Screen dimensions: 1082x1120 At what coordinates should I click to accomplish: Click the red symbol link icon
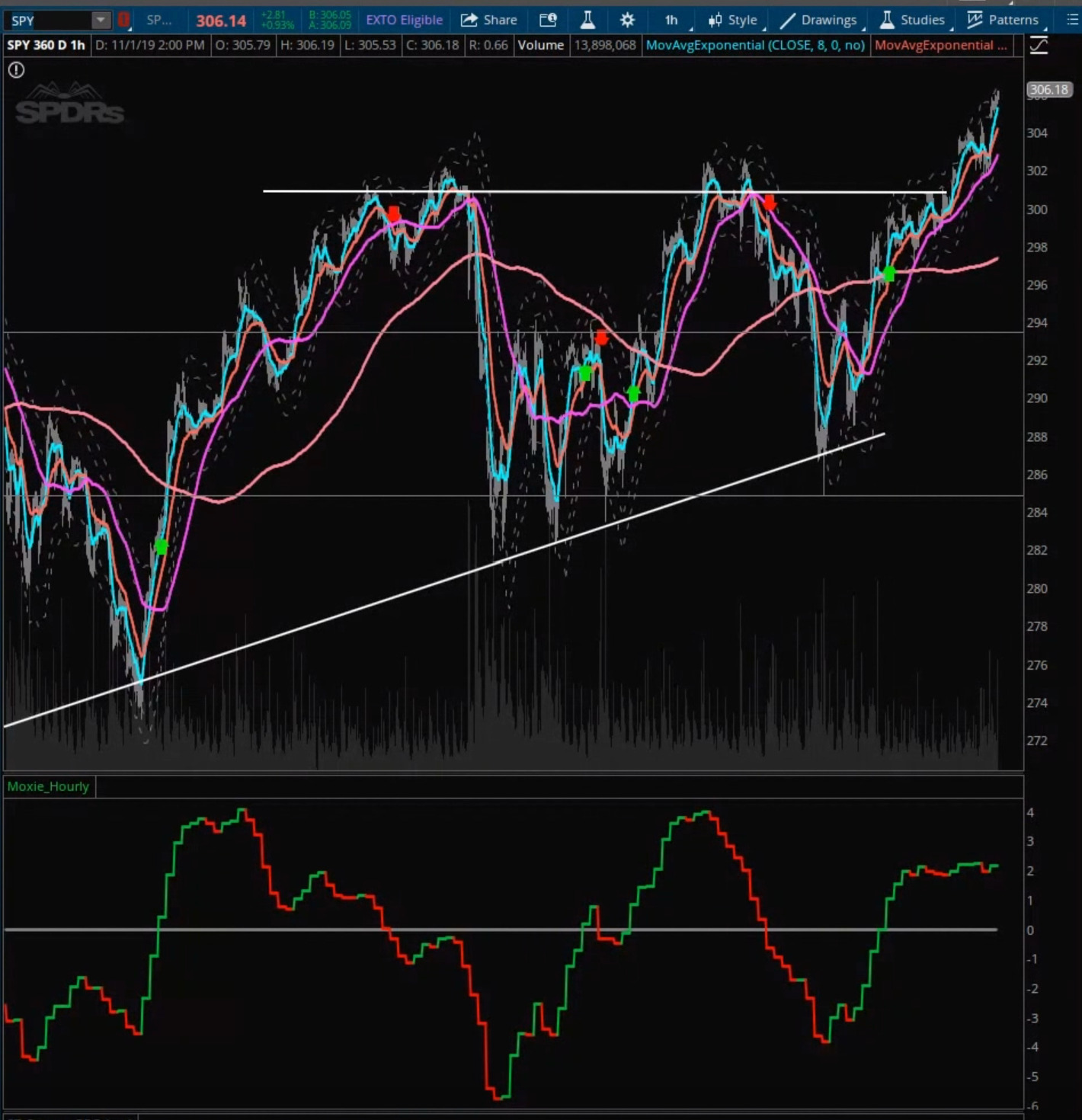(123, 21)
